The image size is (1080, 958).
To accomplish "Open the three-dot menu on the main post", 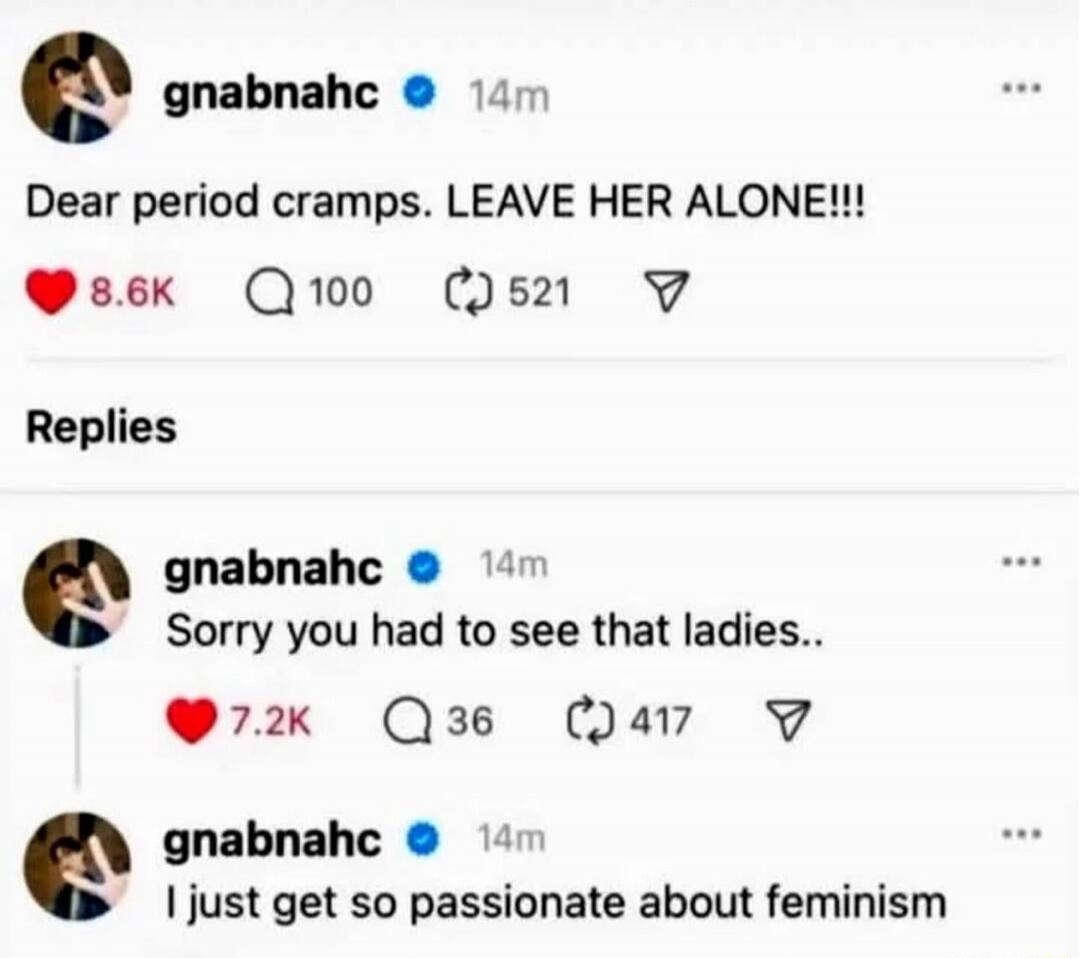I will click(1021, 88).
